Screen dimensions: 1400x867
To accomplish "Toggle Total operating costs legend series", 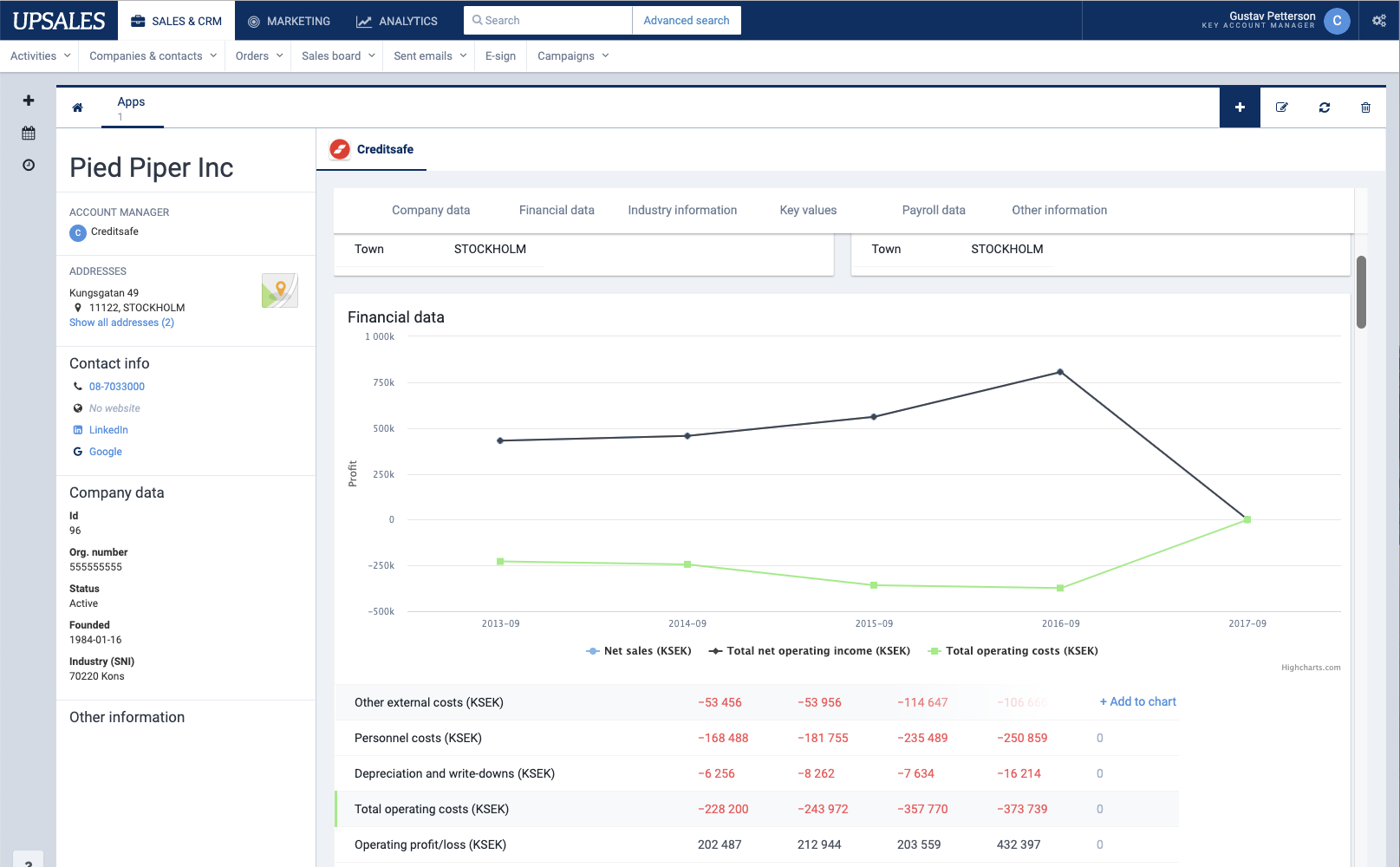I will click(x=1013, y=651).
